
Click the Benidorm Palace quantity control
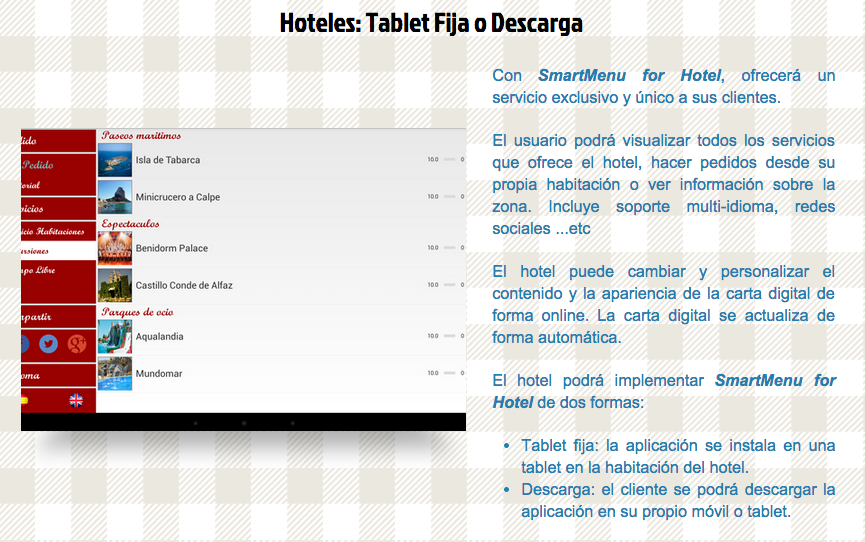click(448, 248)
